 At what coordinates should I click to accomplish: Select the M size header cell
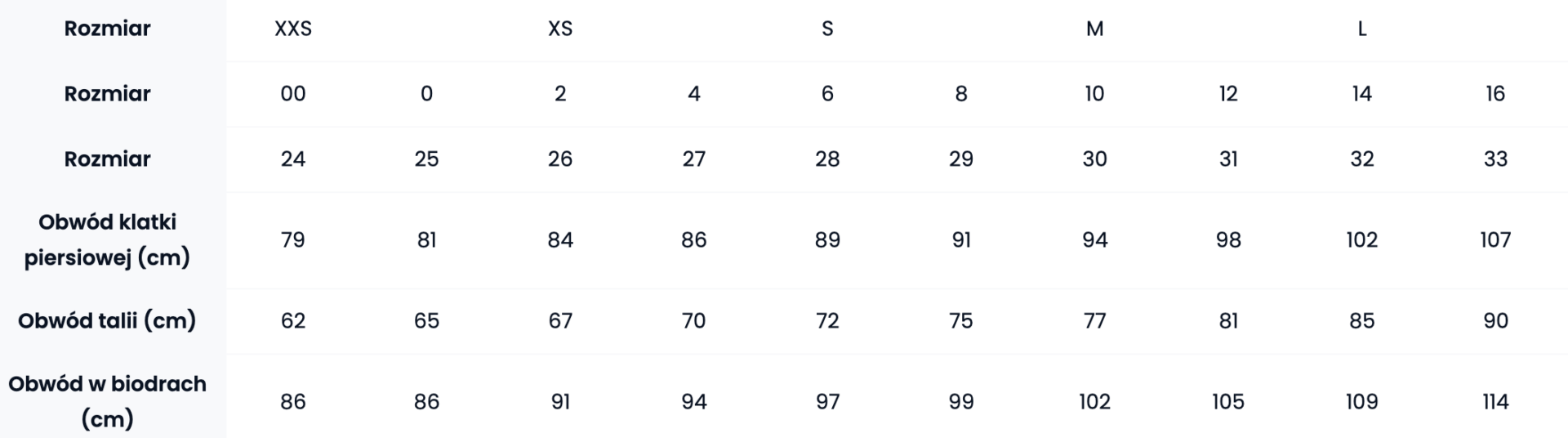[1094, 29]
